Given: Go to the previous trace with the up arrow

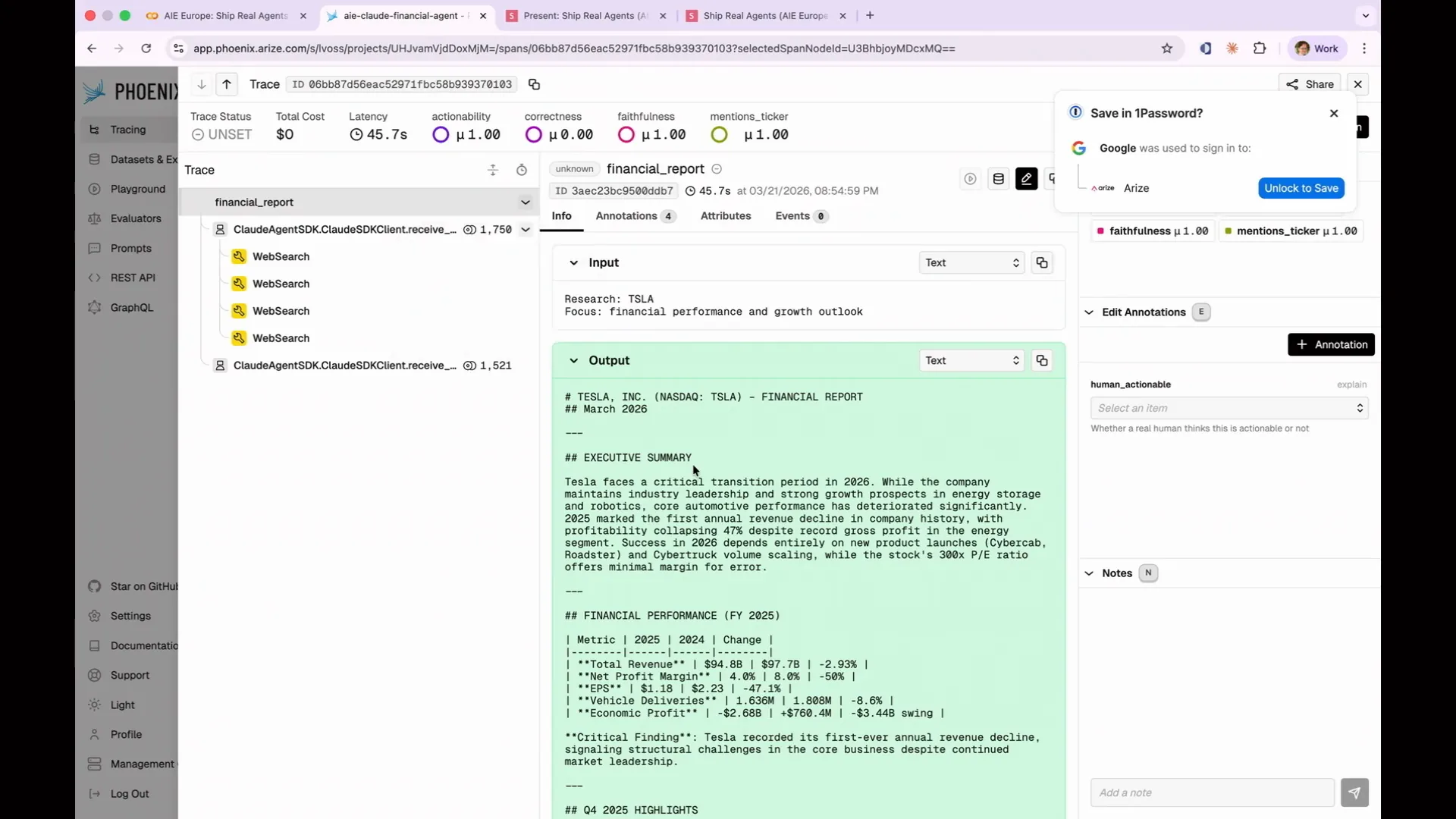Looking at the screenshot, I should pos(227,84).
